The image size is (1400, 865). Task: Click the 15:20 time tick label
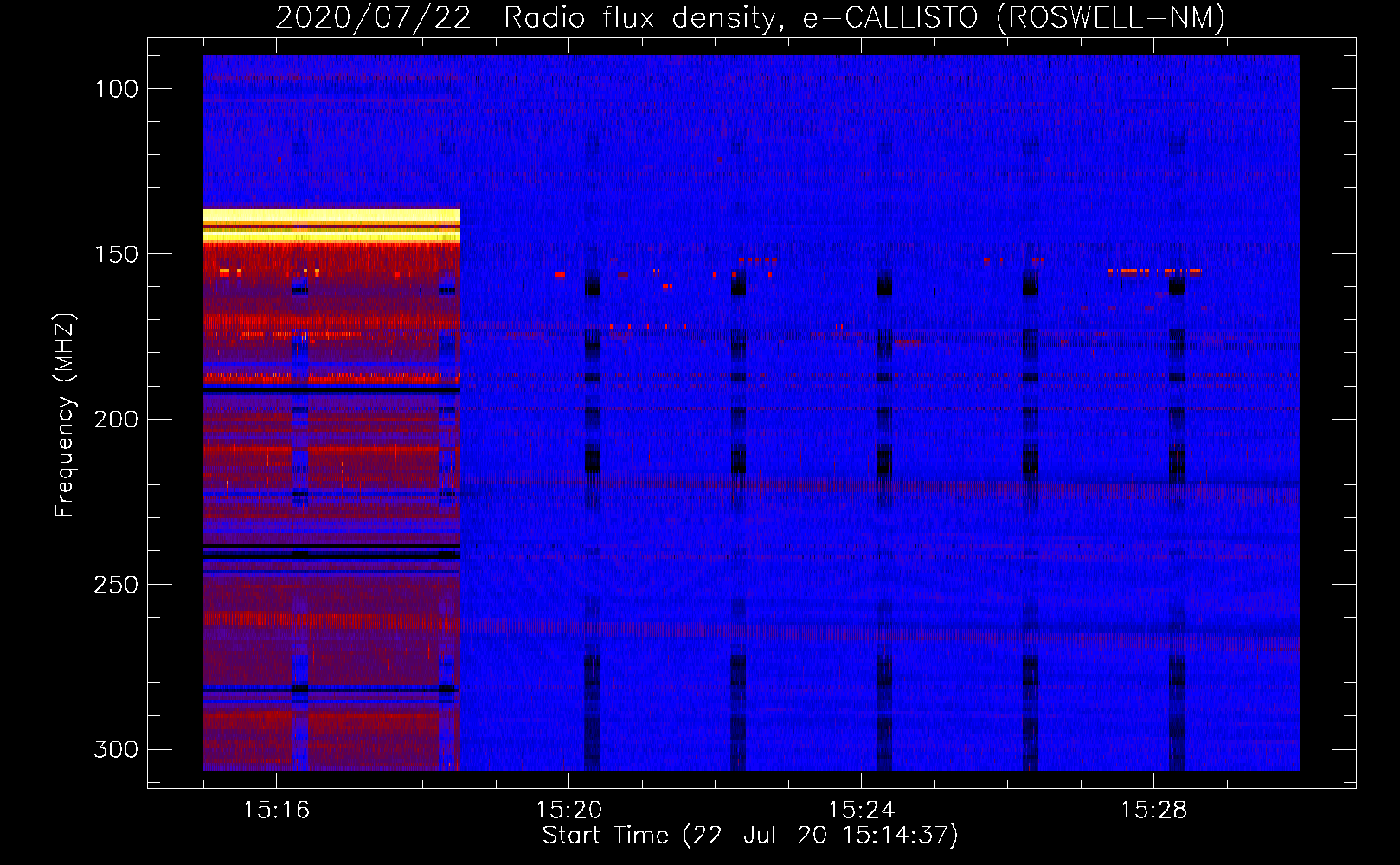pyautogui.click(x=568, y=811)
